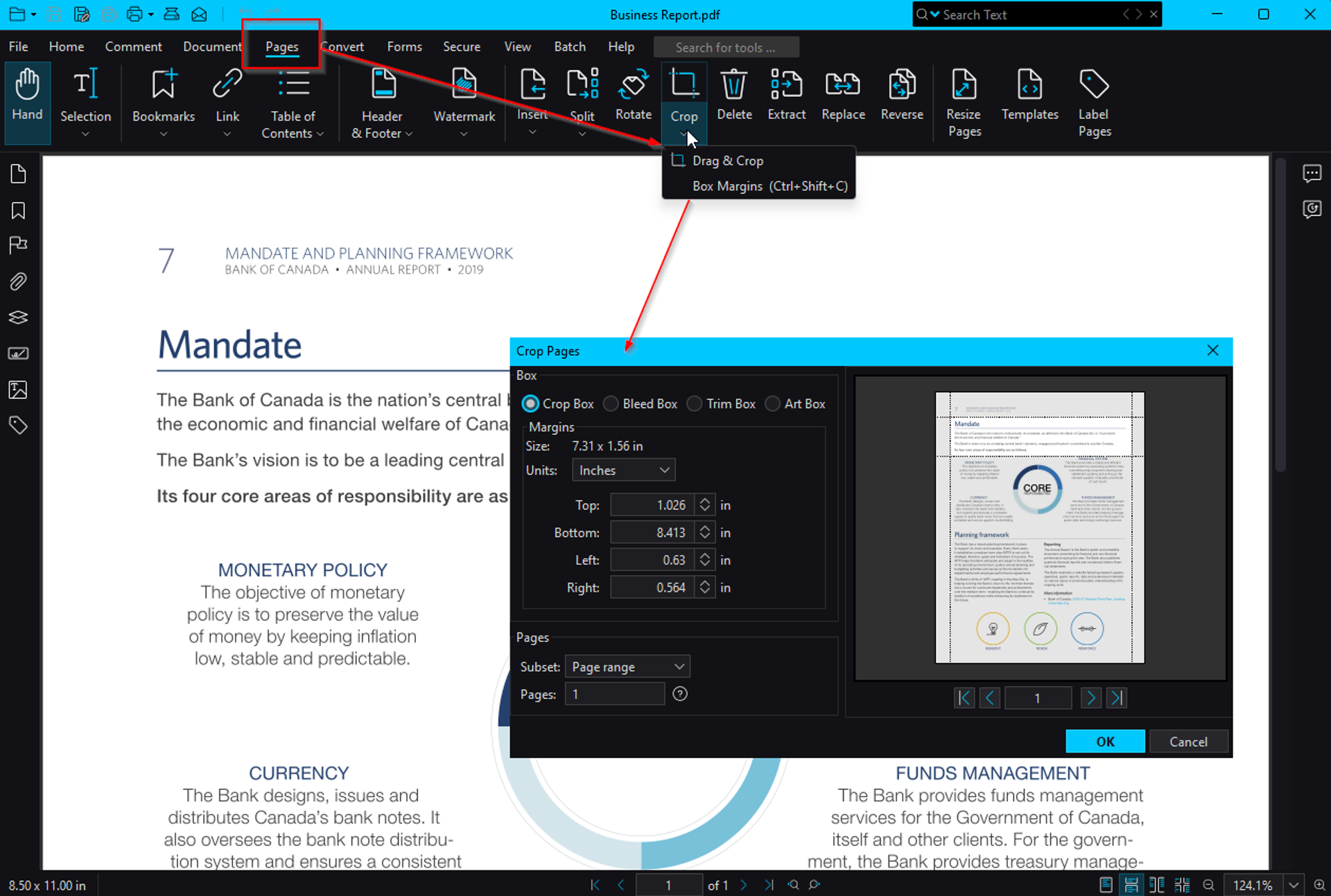Go to first page in crop preview
This screenshot has width=1331, height=896.
[x=964, y=698]
